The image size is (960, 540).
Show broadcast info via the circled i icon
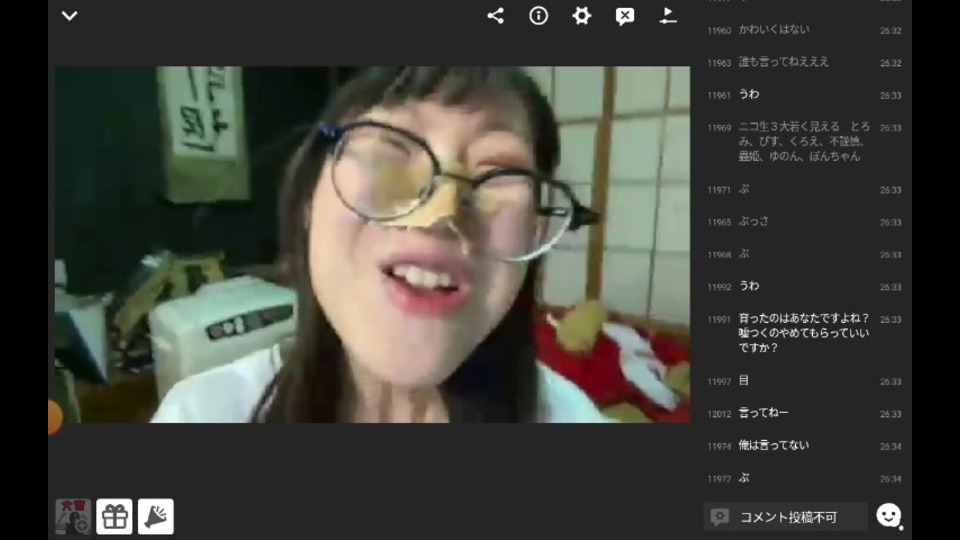point(539,16)
